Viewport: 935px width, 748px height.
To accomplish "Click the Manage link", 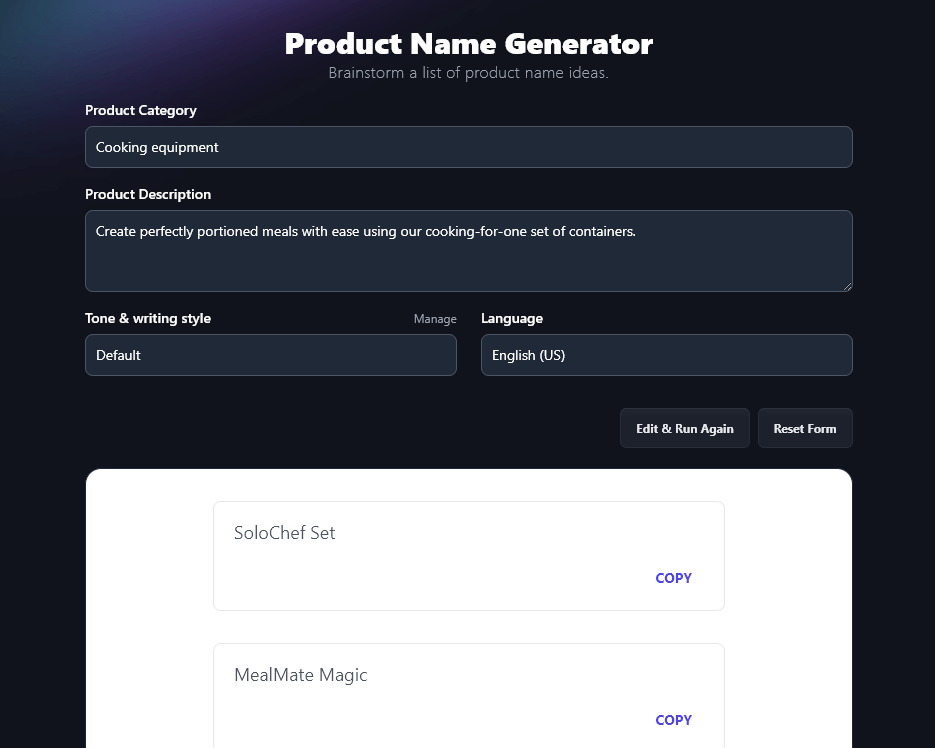I will 435,319.
